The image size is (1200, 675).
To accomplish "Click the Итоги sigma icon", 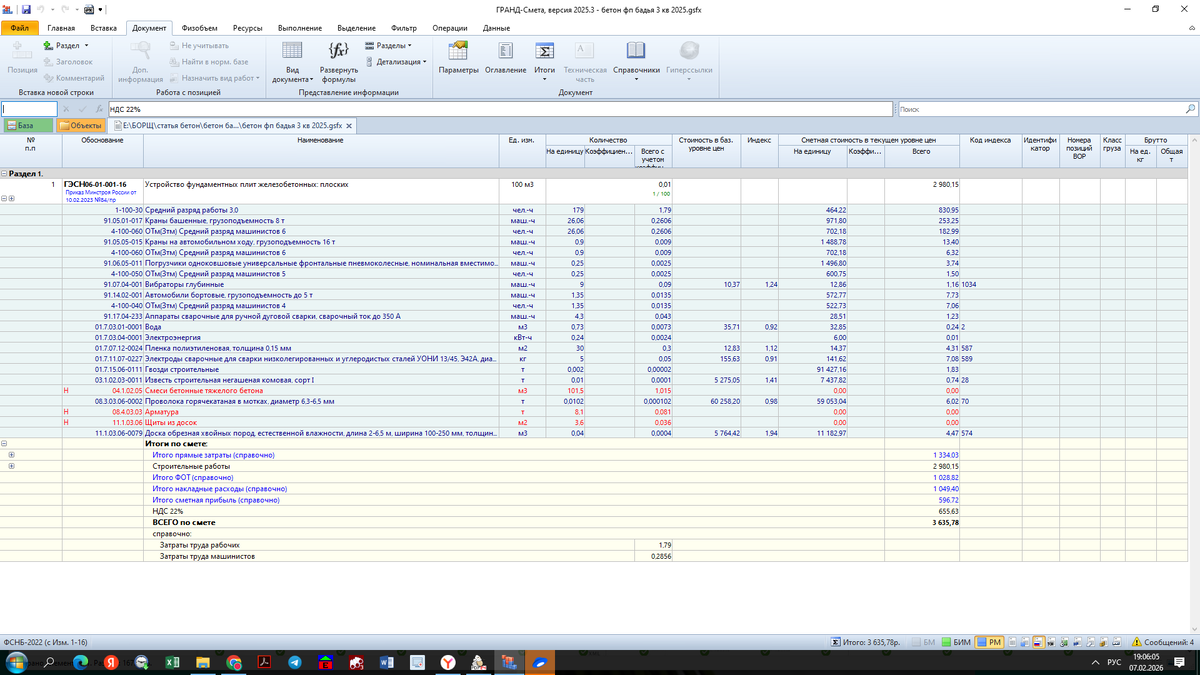I will 545,51.
